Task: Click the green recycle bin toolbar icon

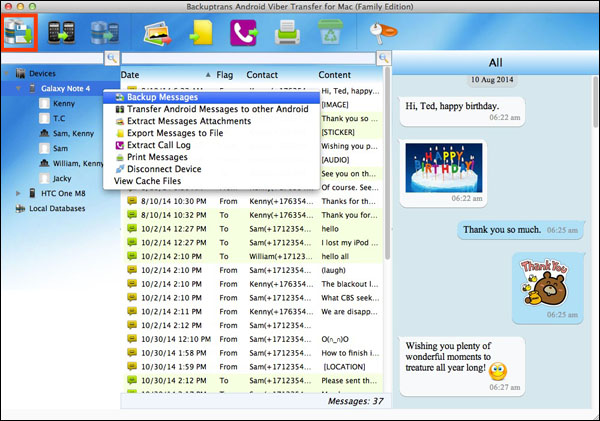Action: pyautogui.click(x=330, y=33)
